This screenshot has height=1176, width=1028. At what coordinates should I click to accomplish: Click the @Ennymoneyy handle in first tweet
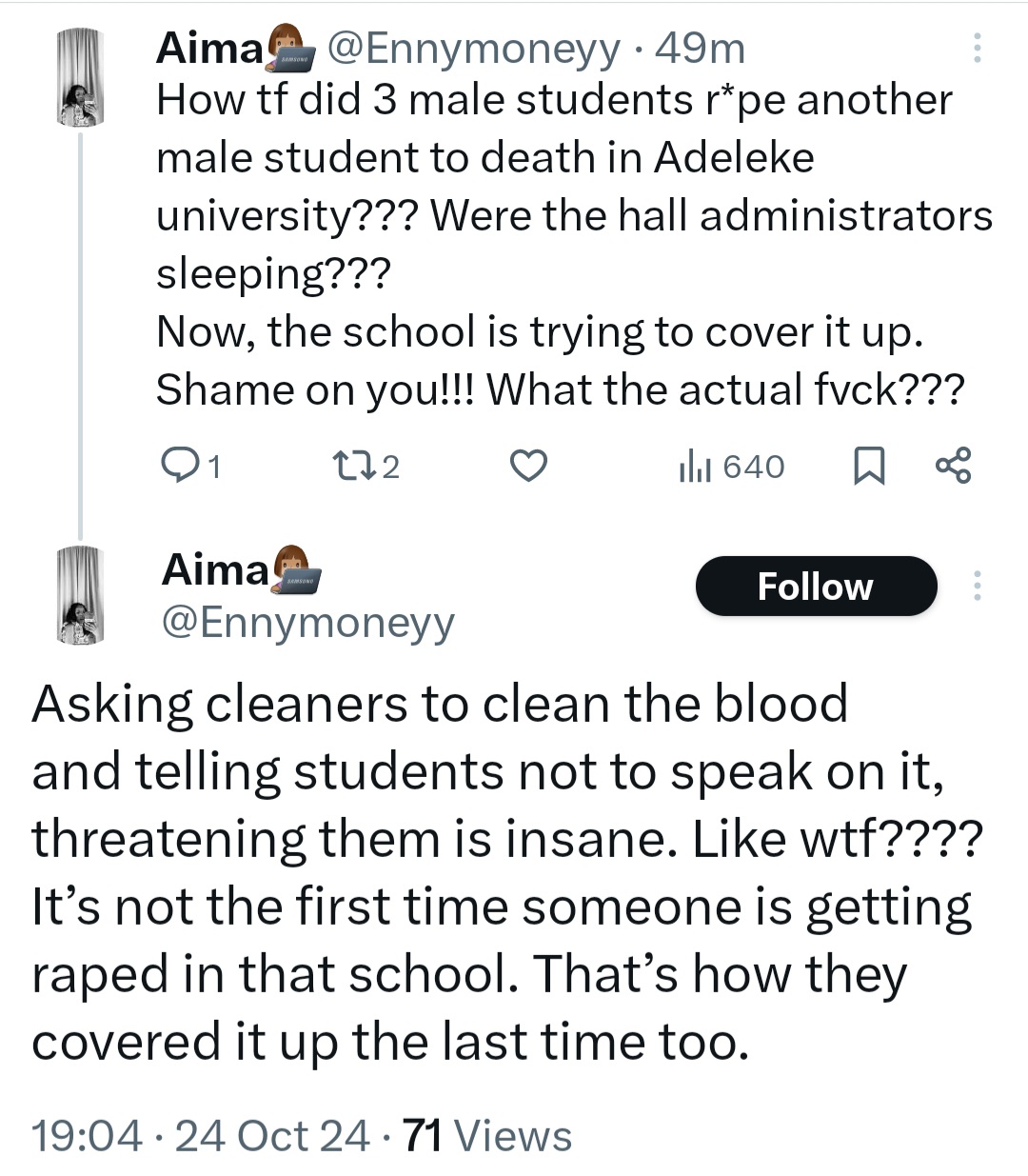(473, 48)
